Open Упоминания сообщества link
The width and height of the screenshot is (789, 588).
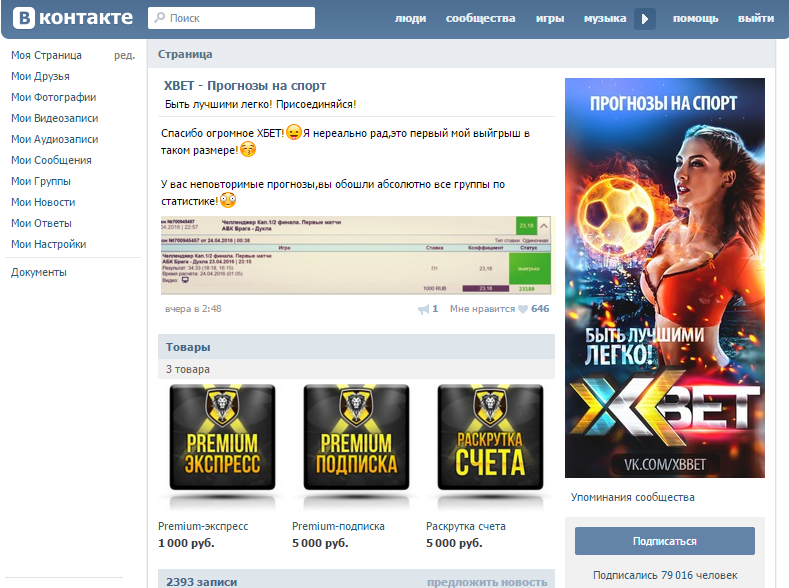(x=633, y=497)
